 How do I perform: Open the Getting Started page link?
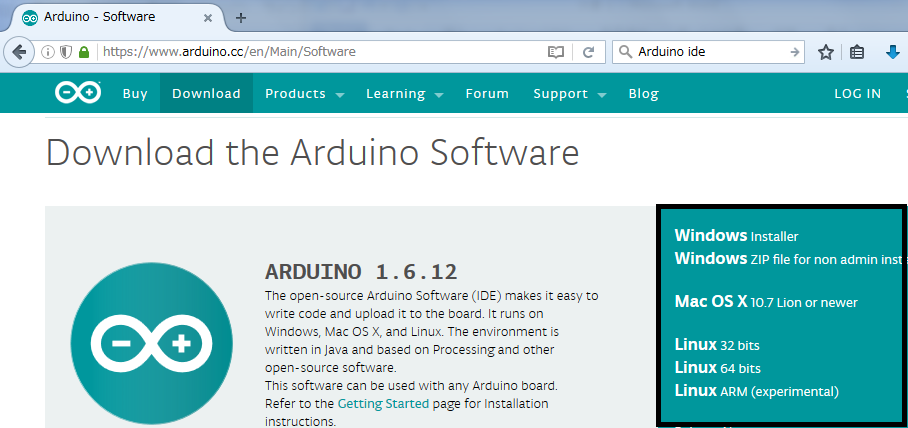[383, 403]
